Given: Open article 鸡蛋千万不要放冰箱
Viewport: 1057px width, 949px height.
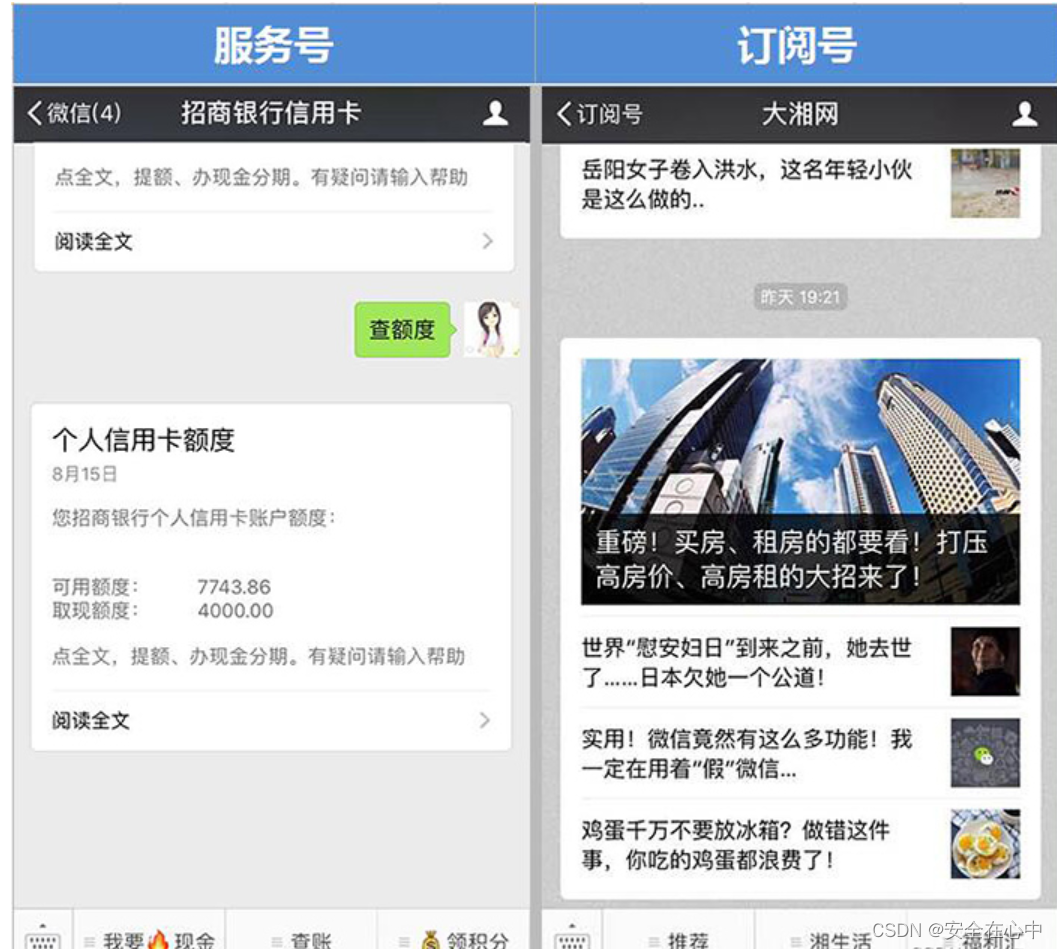Looking at the screenshot, I should click(x=736, y=845).
